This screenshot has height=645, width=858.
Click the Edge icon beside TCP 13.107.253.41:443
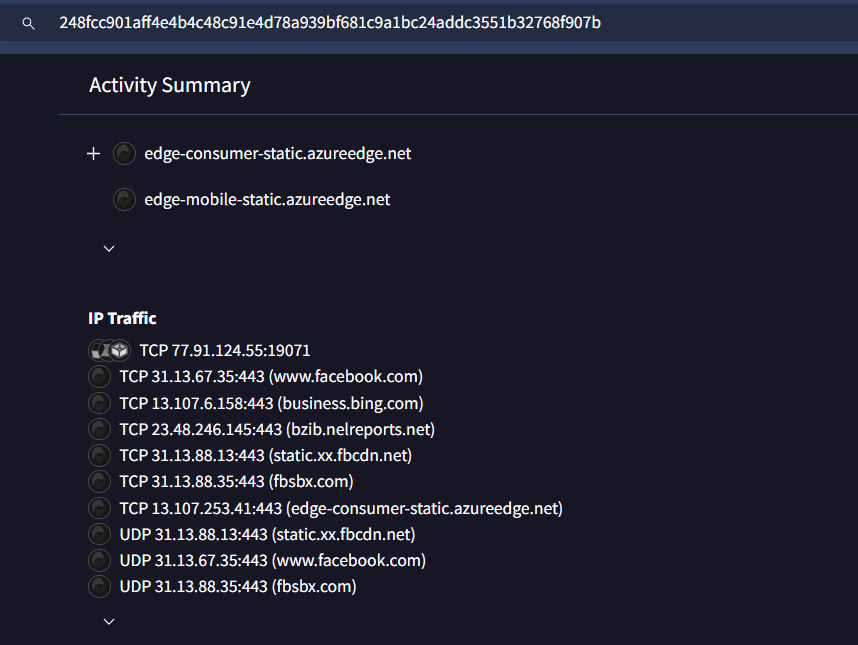[x=99, y=508]
